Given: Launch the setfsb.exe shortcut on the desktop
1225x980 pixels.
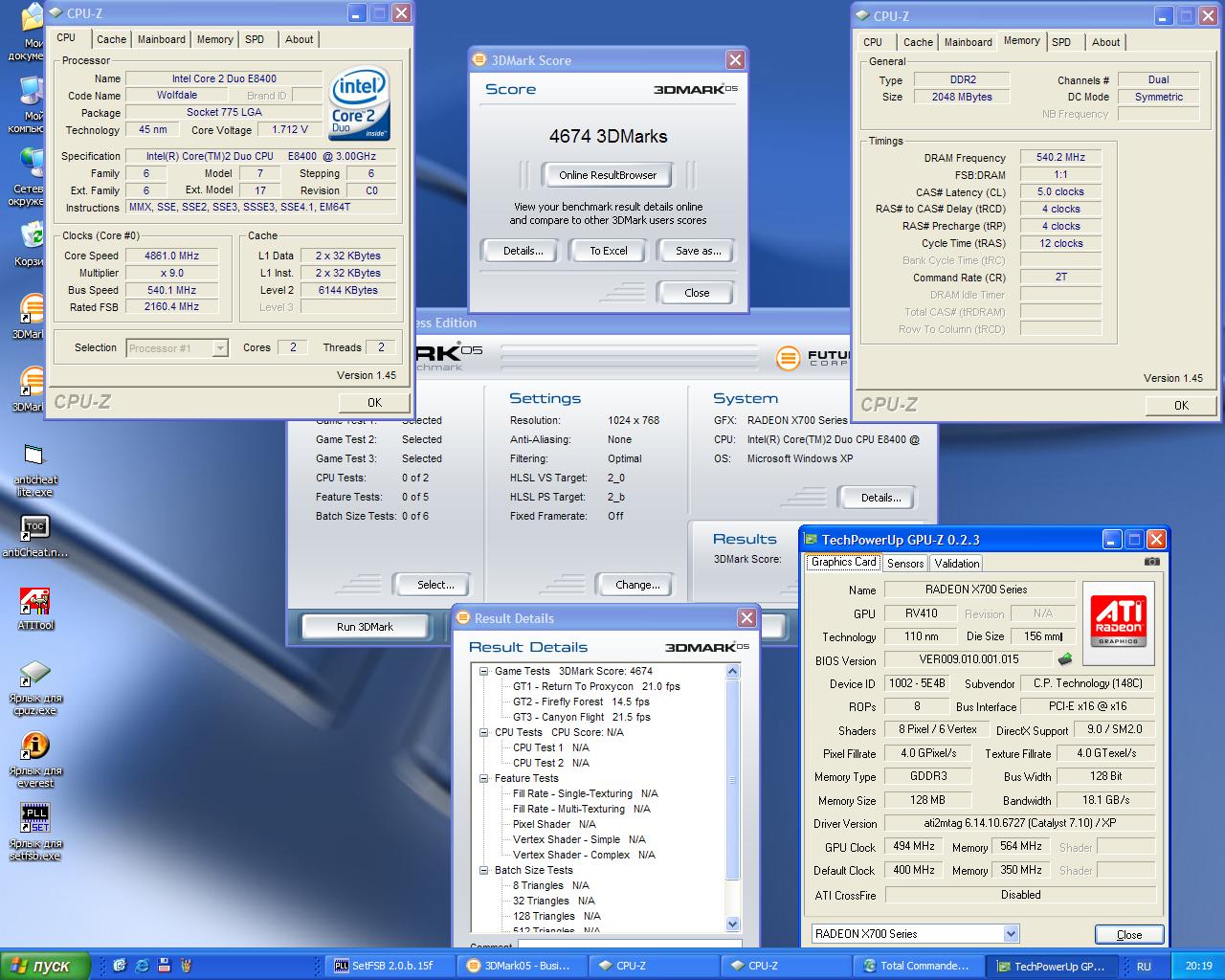Looking at the screenshot, I should [x=35, y=832].
